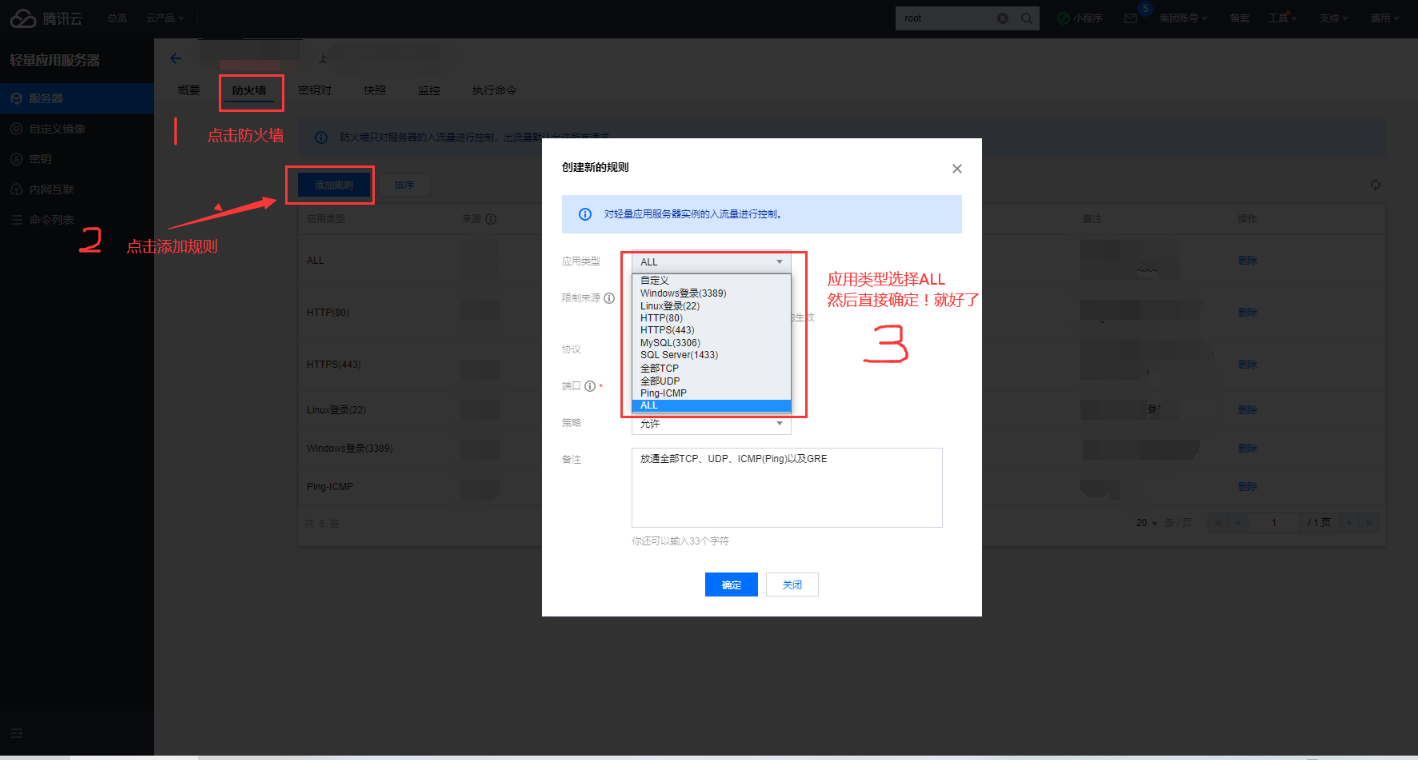
Task: Click the 密钥 sidebar icon
Action: [16, 159]
